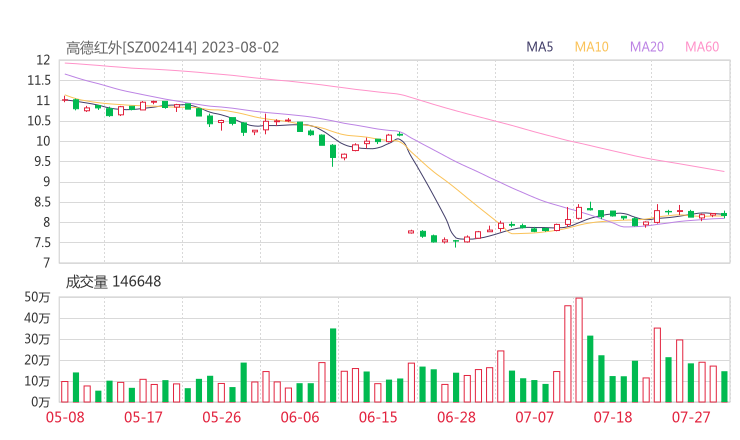Click the 07-18 date axis label

tap(613, 417)
